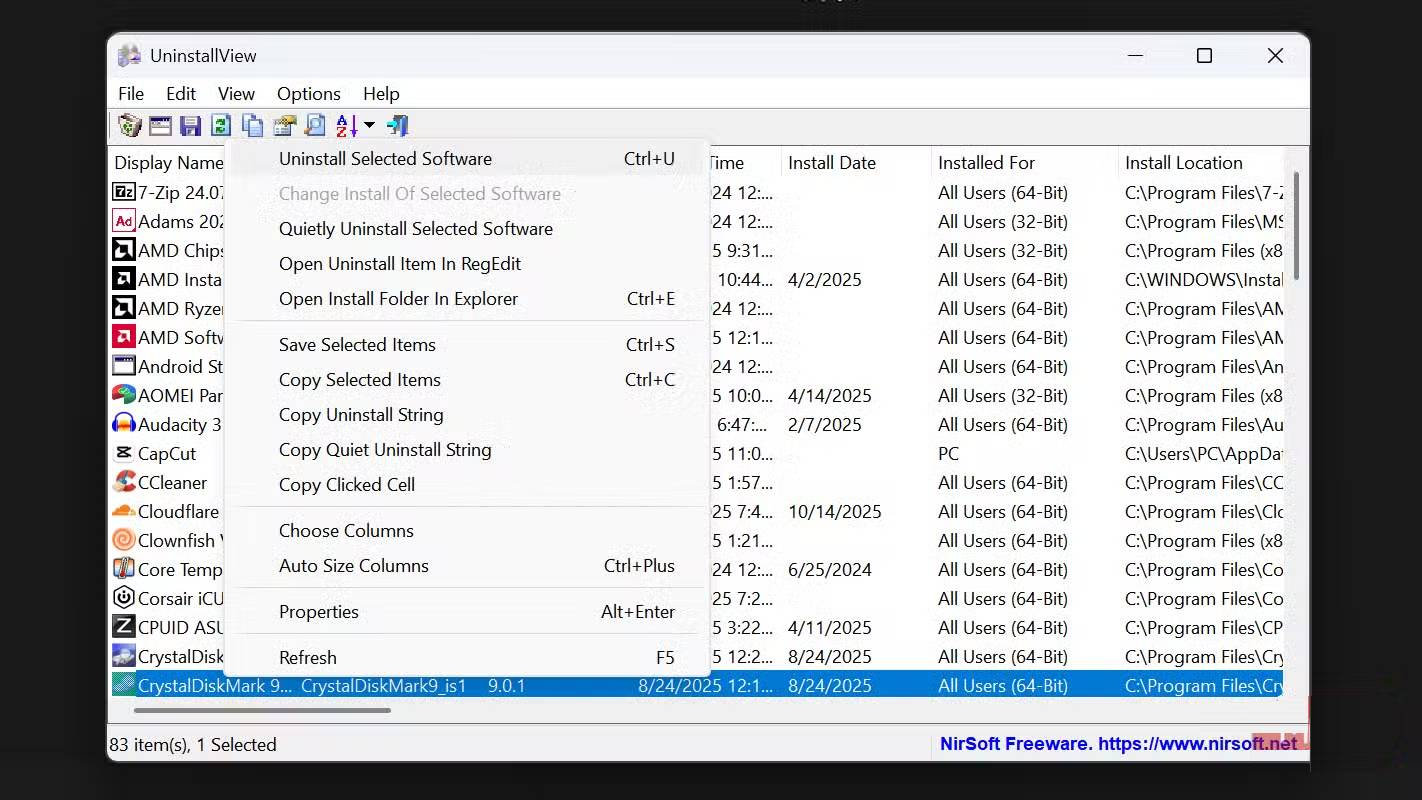The width and height of the screenshot is (1422, 800).
Task: Choose Quietly Uninstall Selected Software
Action: click(415, 229)
